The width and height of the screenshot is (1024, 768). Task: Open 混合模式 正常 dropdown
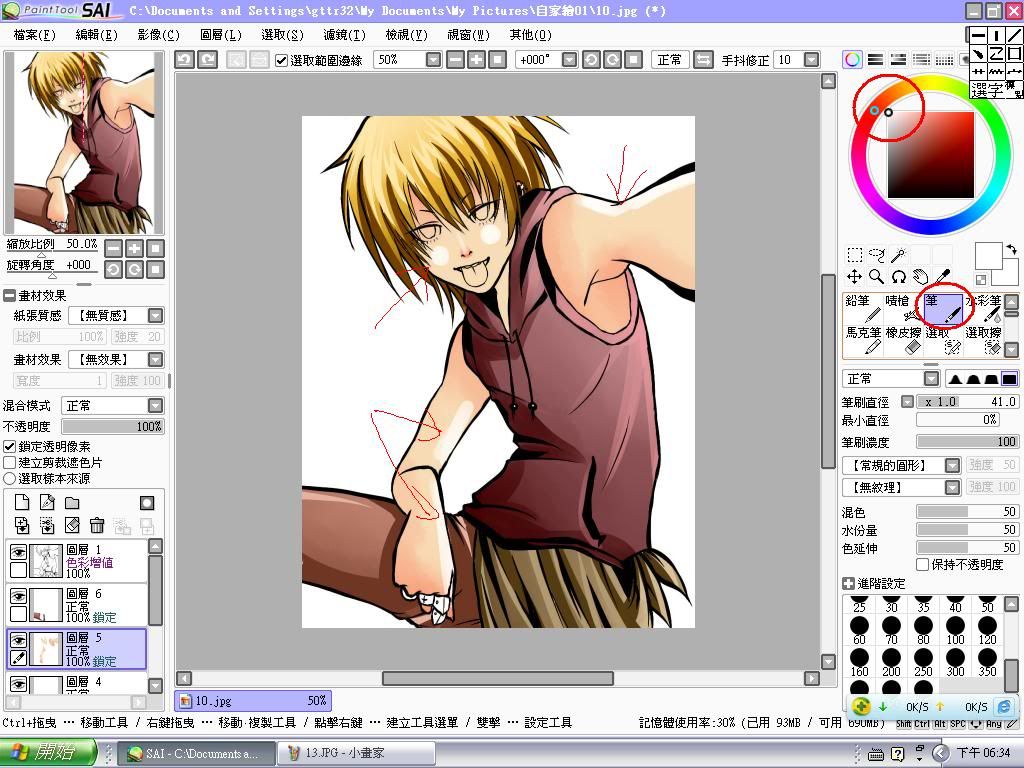coord(155,406)
